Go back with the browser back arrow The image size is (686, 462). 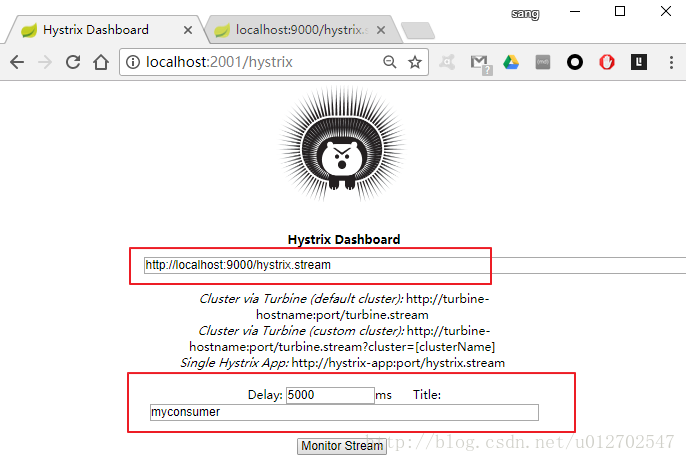pyautogui.click(x=17, y=62)
